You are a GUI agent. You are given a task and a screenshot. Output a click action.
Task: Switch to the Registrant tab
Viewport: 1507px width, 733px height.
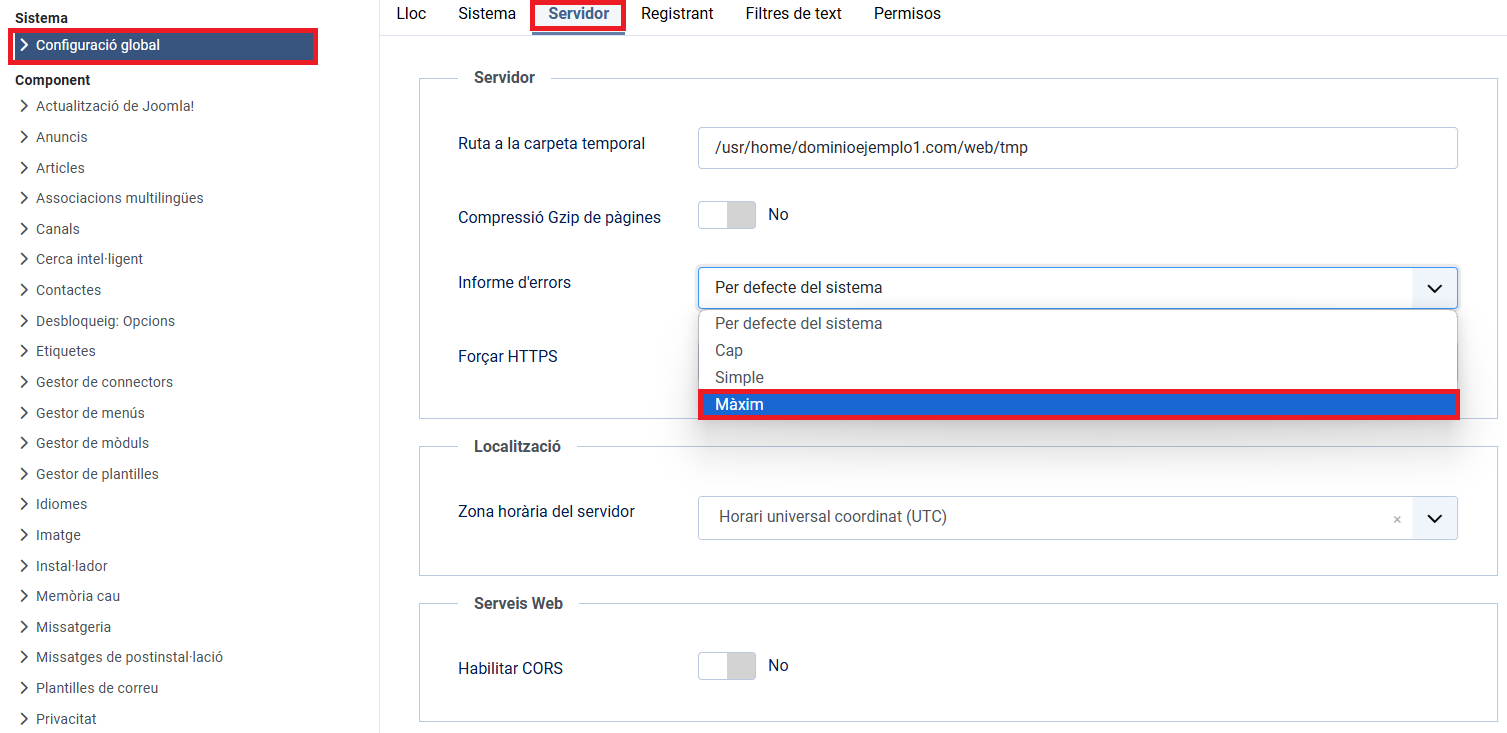677,14
